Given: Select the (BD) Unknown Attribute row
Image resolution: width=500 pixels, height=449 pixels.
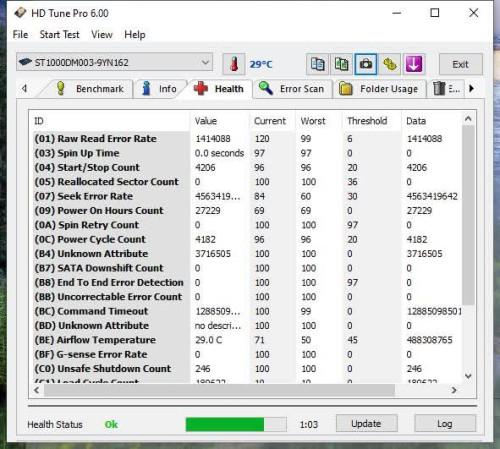Looking at the screenshot, I should pos(246,325).
